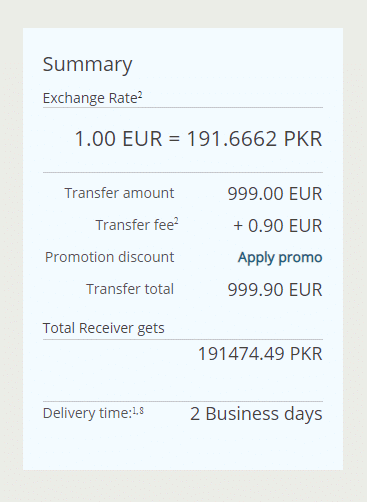
Task: Click the 191474.49 PKR receiver amount
Action: pyautogui.click(x=260, y=354)
